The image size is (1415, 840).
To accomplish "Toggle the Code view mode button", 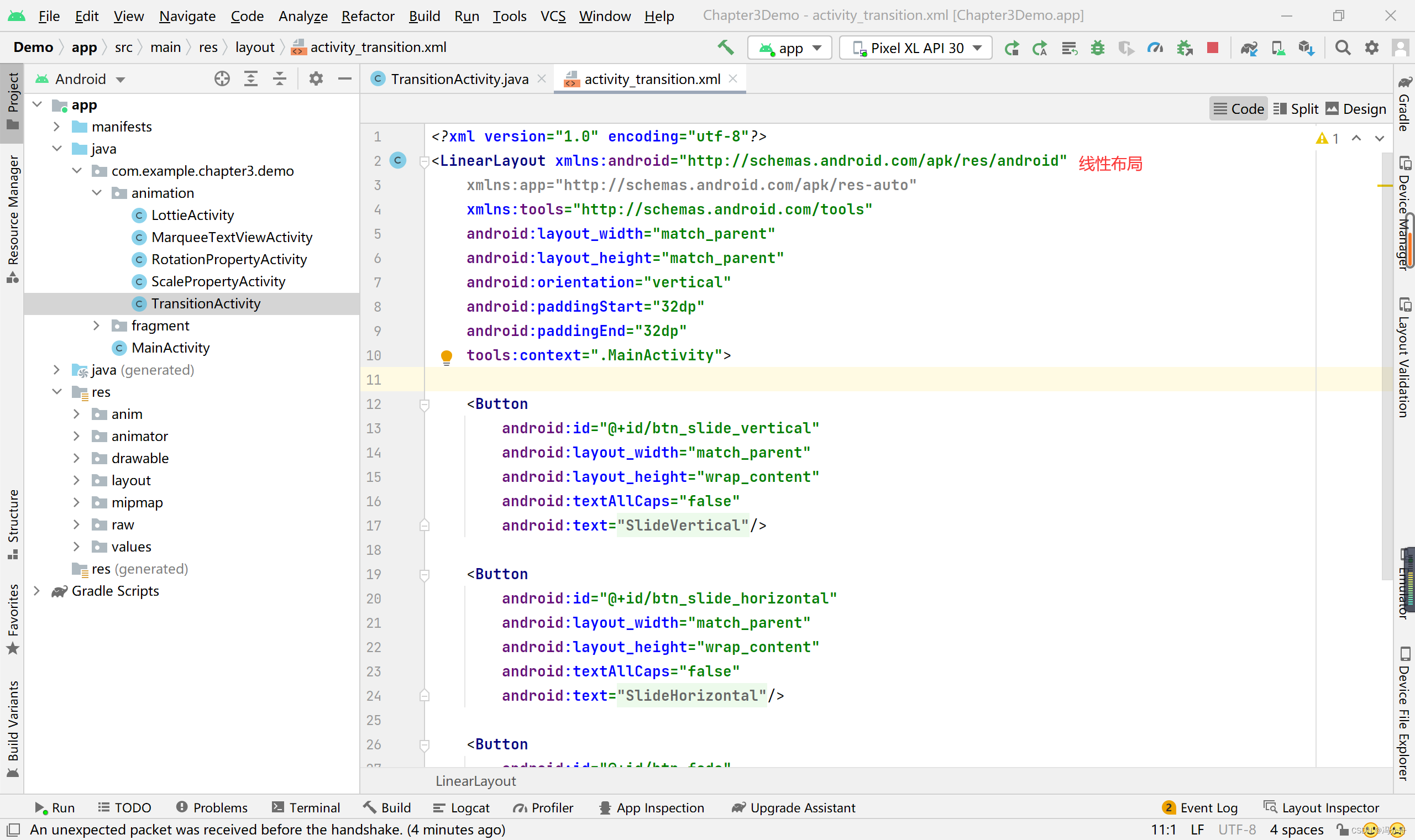I will [x=1239, y=109].
